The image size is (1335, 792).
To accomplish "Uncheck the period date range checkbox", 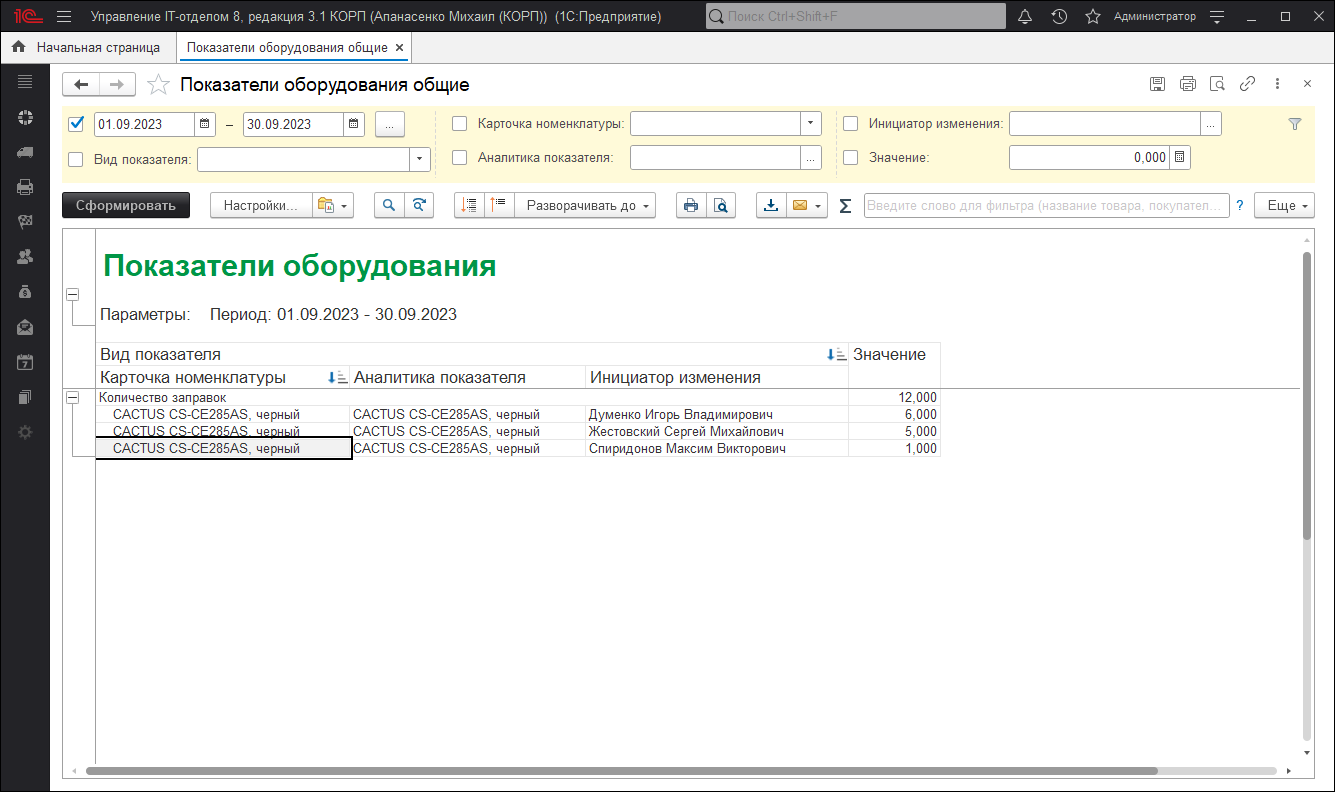I will [x=76, y=124].
